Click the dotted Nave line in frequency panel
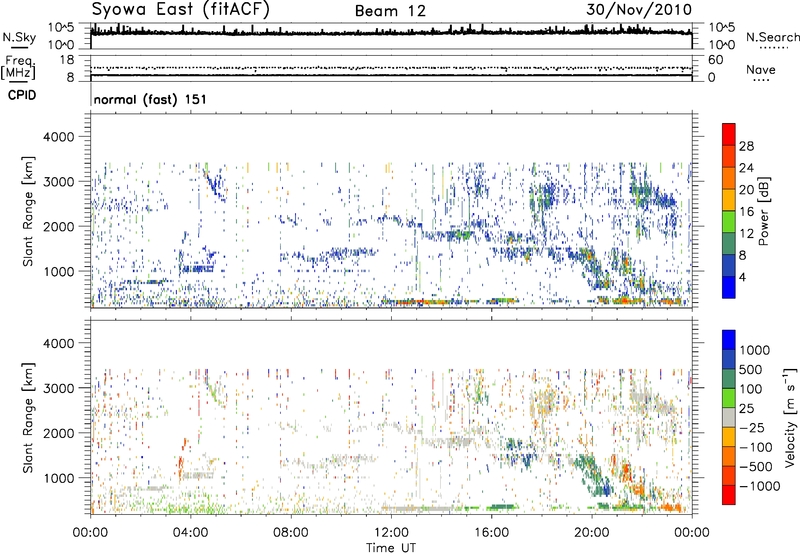This screenshot has height=554, width=800. 391,68
